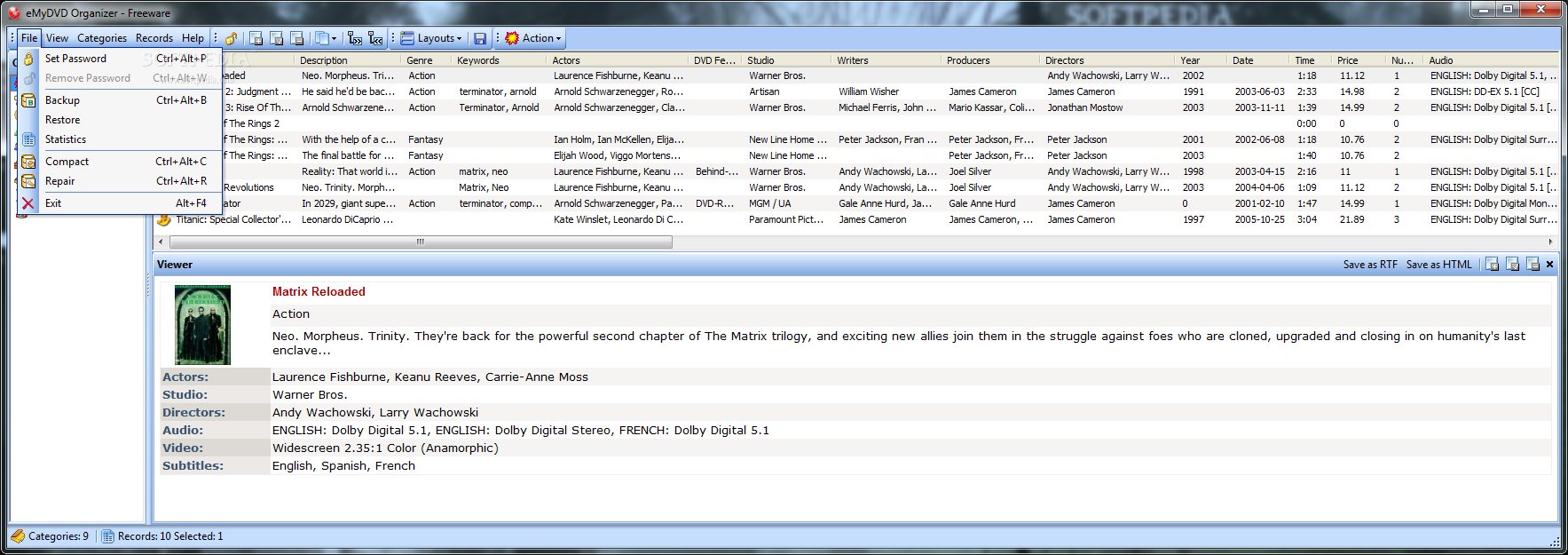
Task: Open the Help menu
Action: [193, 38]
